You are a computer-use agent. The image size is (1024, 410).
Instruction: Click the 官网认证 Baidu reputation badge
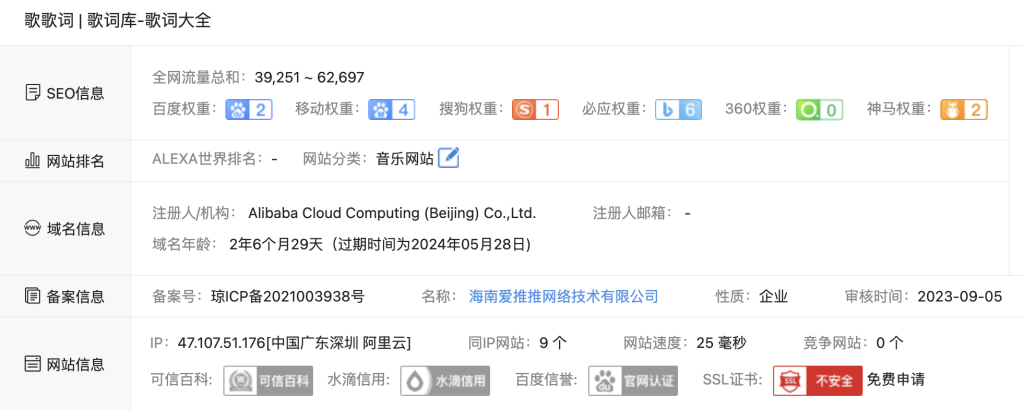(x=633, y=381)
